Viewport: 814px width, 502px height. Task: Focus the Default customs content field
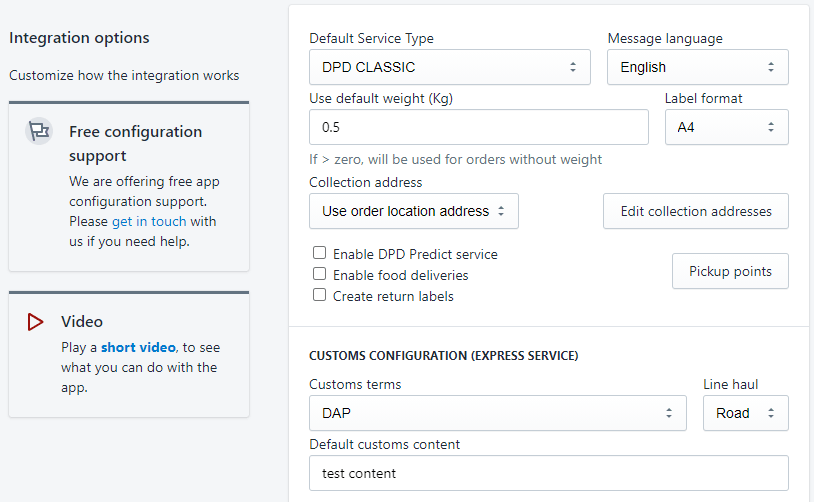point(548,473)
